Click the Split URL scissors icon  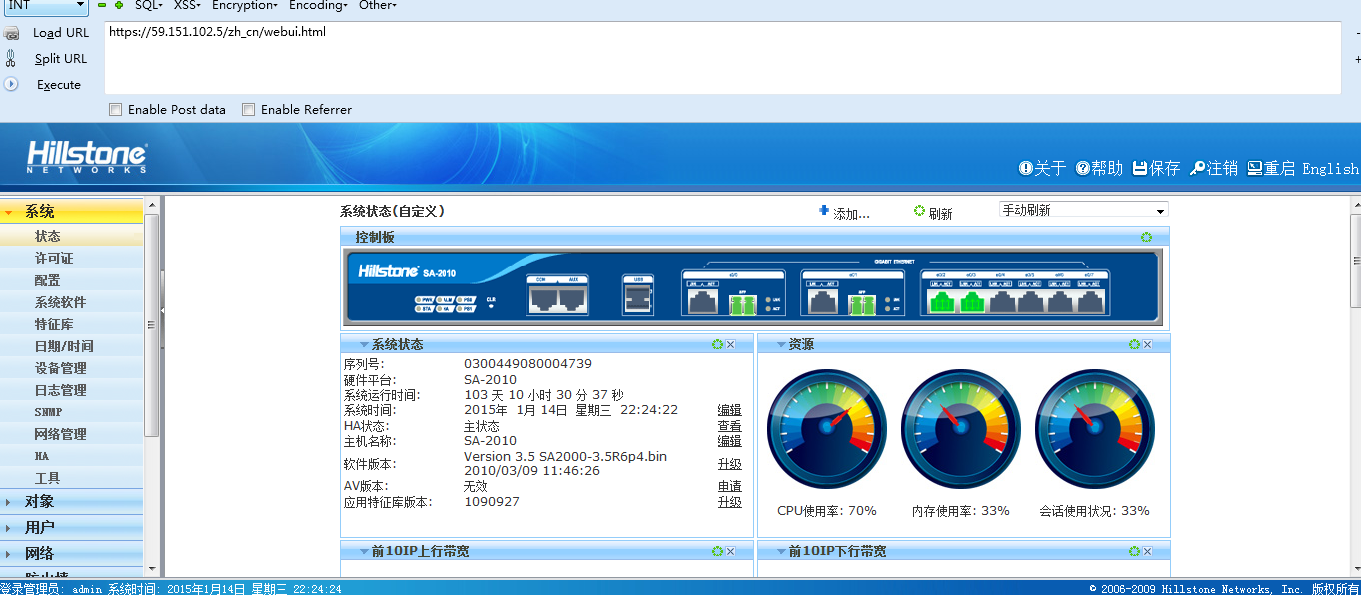click(11, 58)
